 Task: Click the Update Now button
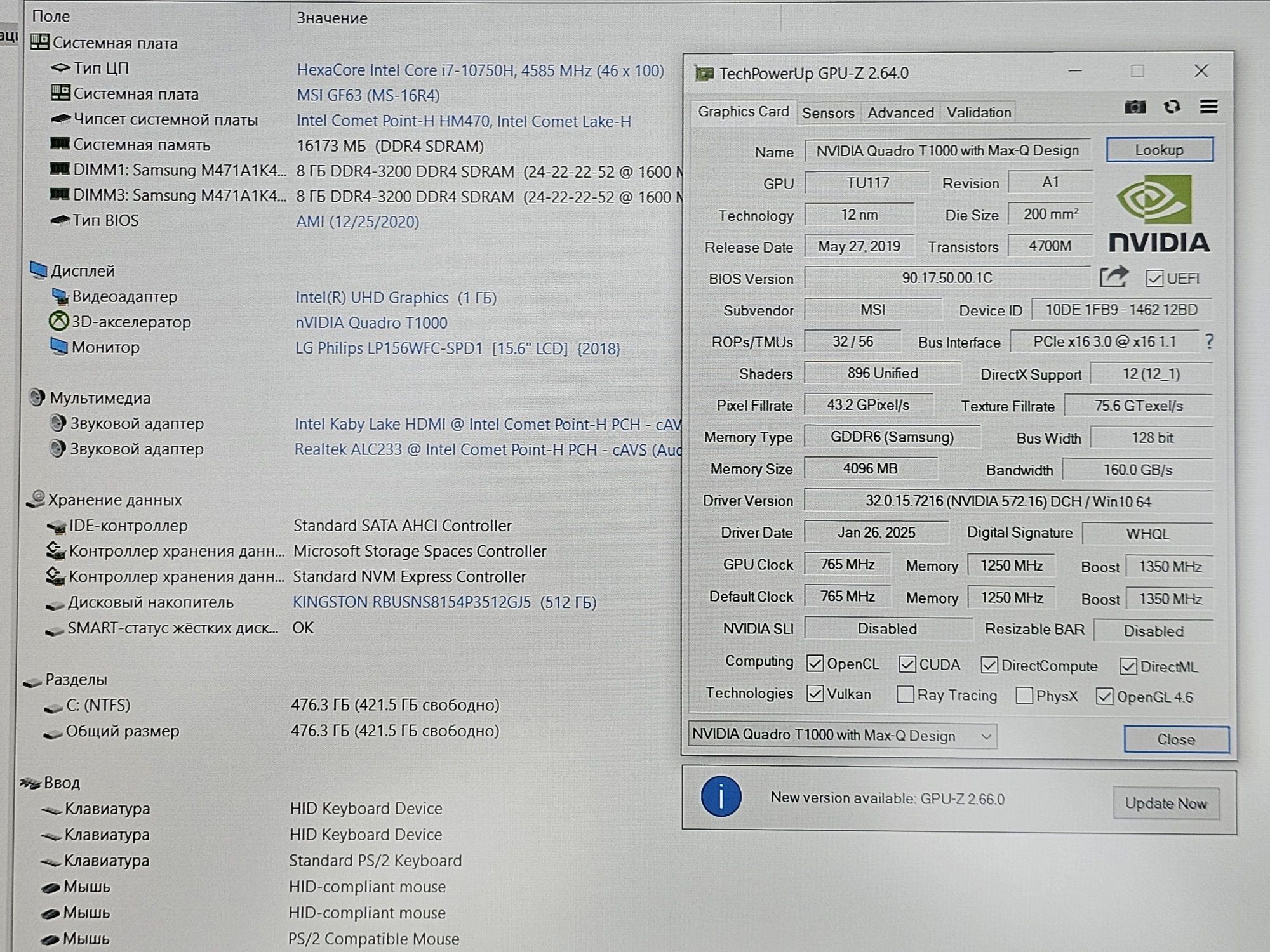(x=1165, y=803)
